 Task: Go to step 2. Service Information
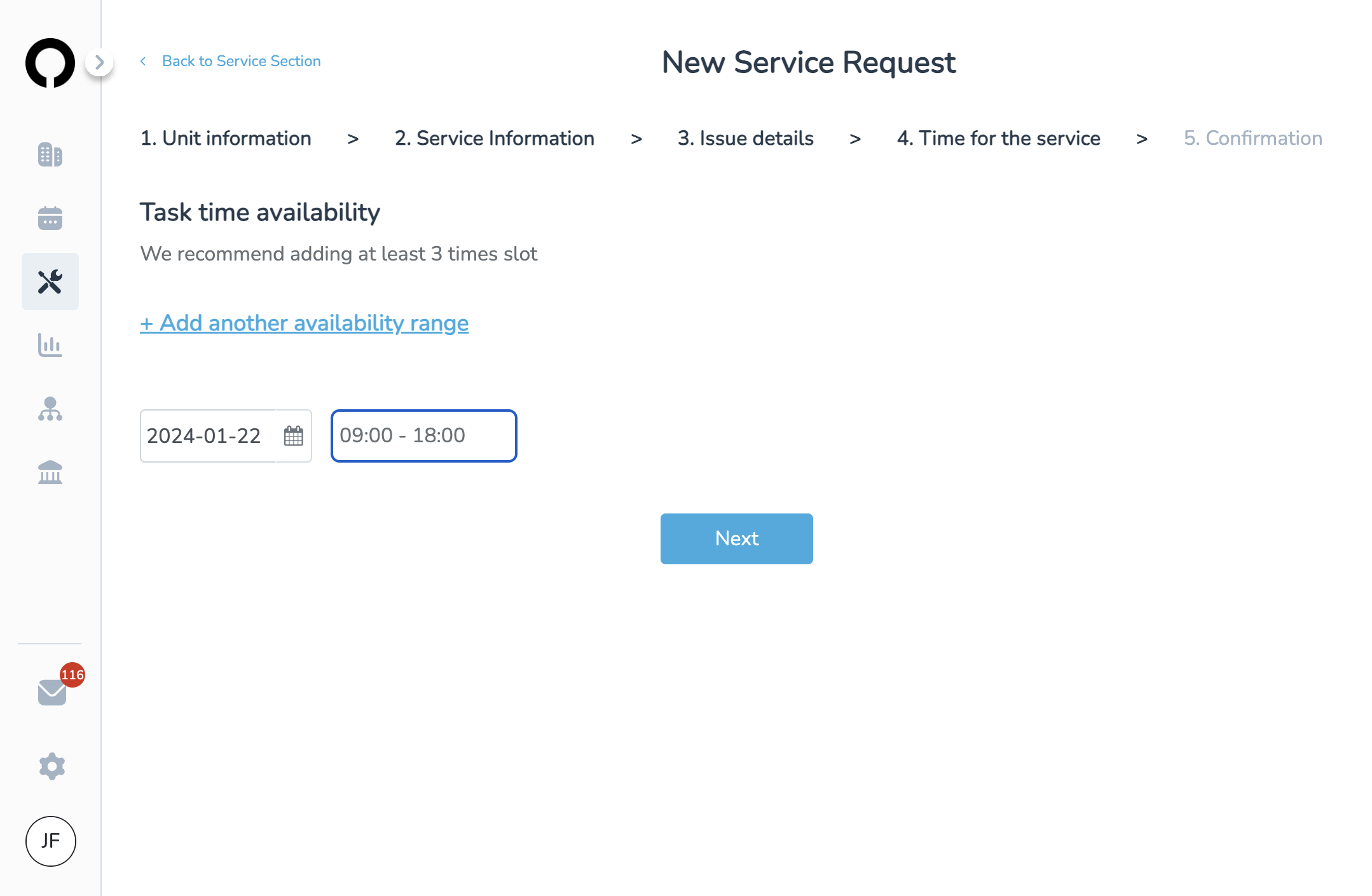[495, 138]
